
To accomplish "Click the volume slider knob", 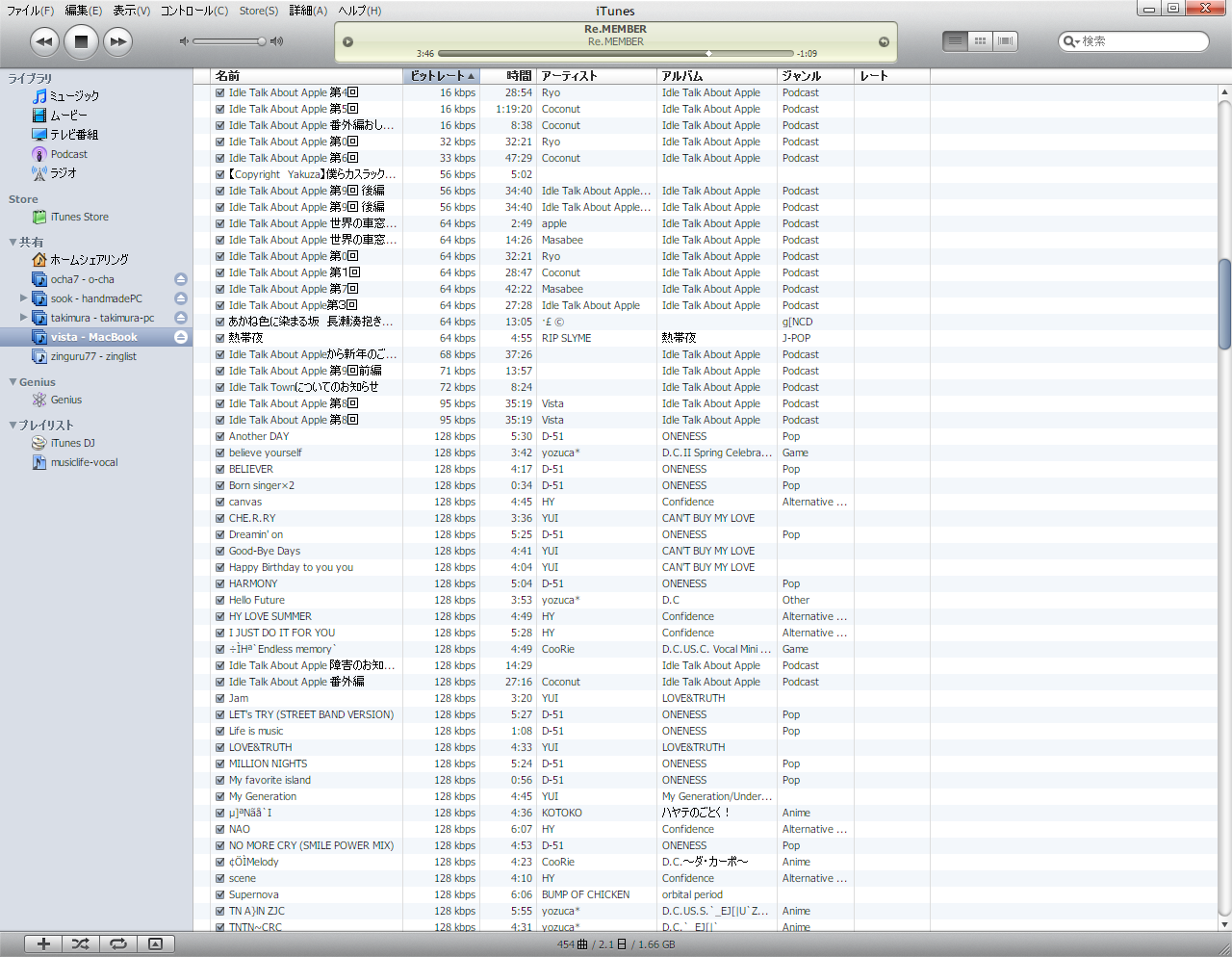I will [262, 41].
